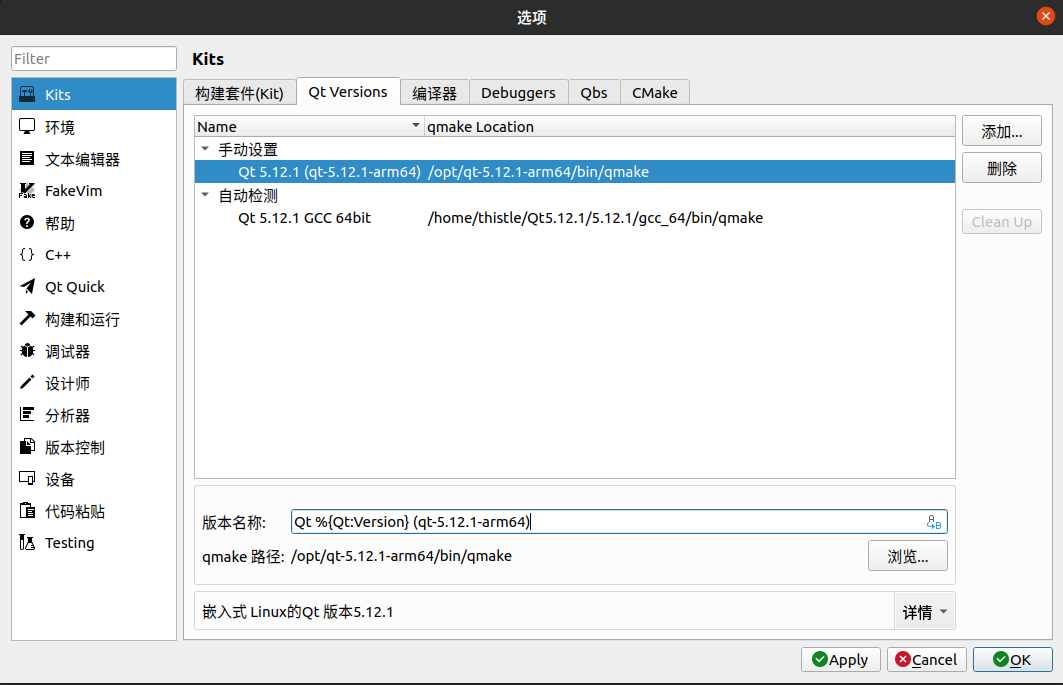This screenshot has width=1063, height=685.
Task: Select the Kits category icon
Action: click(x=27, y=94)
